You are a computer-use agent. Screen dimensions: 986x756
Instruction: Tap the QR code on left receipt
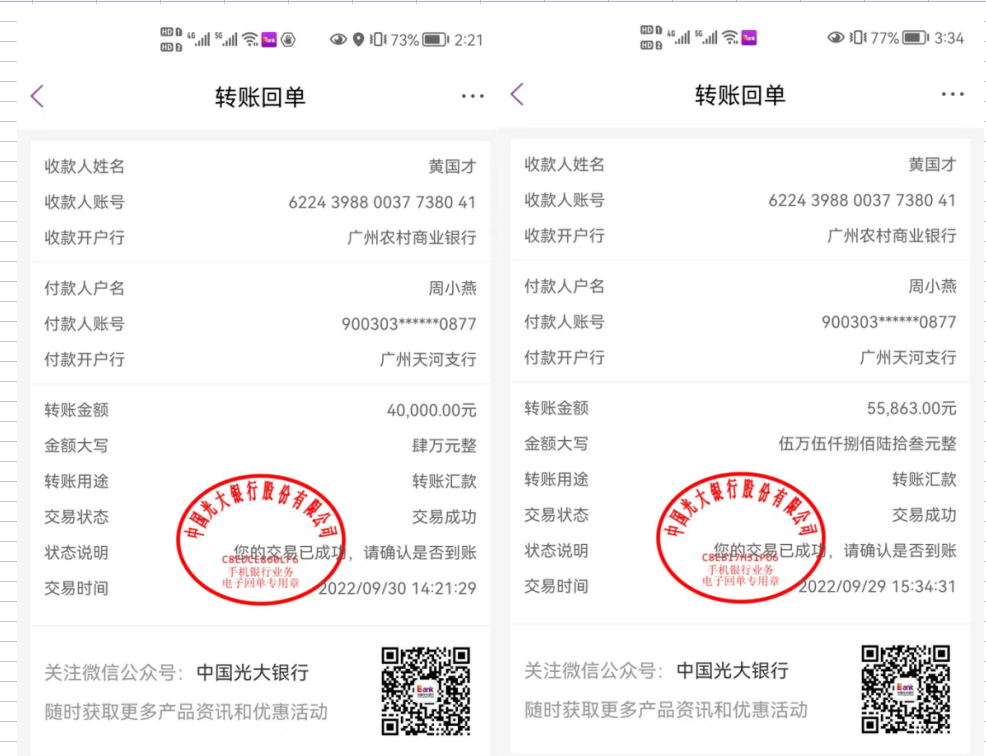(x=426, y=690)
